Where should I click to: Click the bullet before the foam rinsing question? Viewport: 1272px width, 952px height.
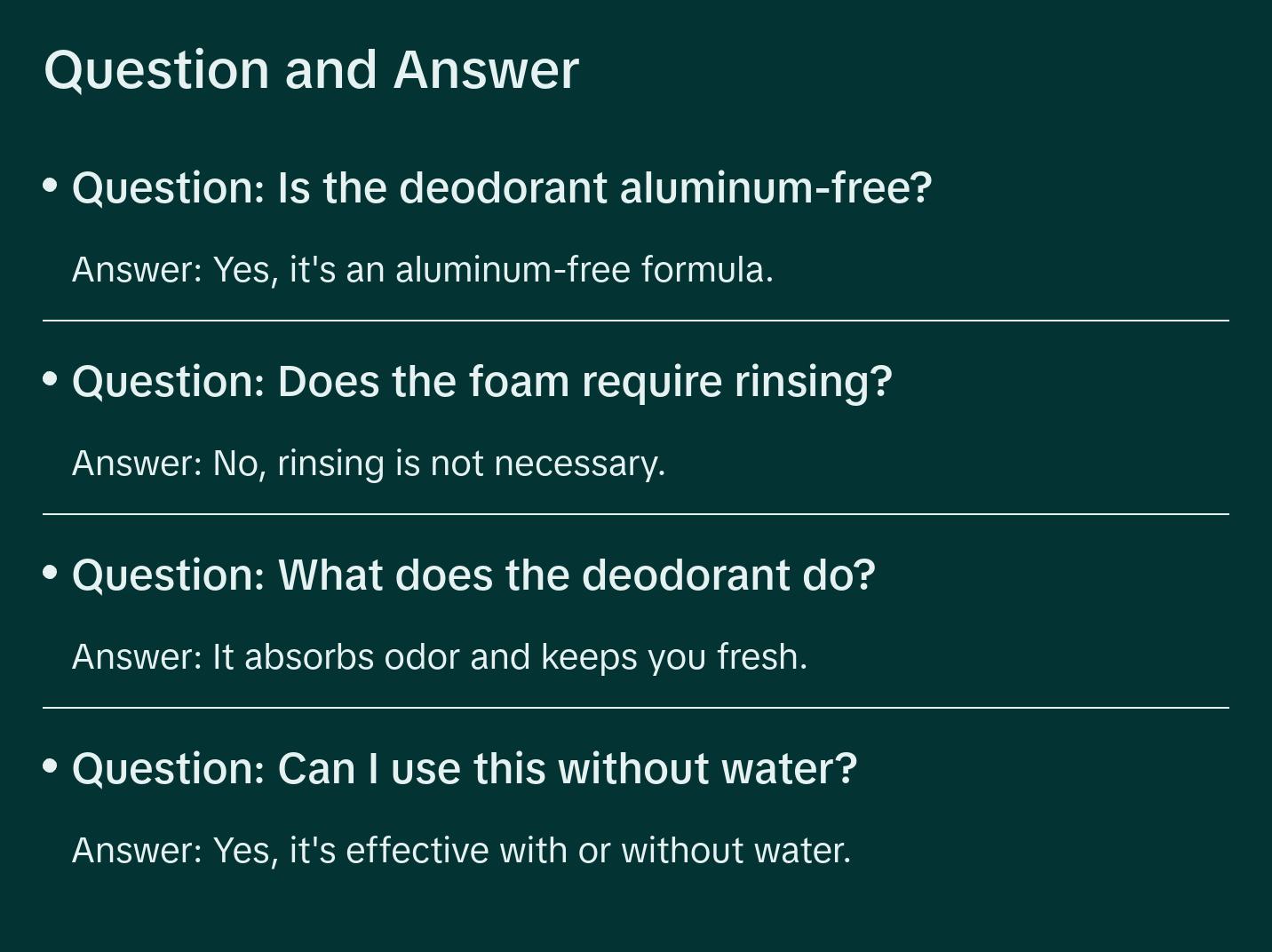click(51, 379)
